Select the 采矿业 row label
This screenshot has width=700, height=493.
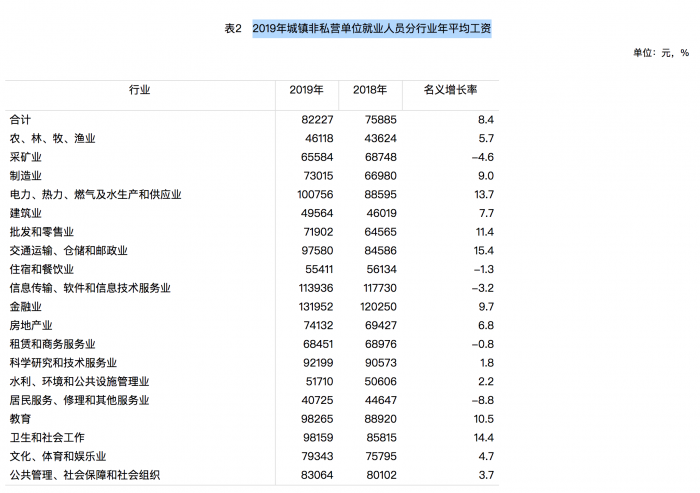(x=25, y=157)
